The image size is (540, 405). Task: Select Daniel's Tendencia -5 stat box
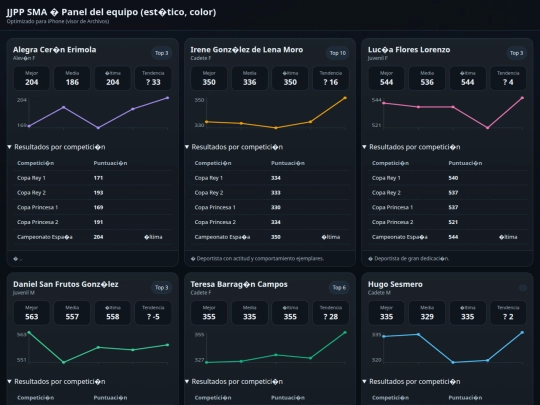coord(153,313)
